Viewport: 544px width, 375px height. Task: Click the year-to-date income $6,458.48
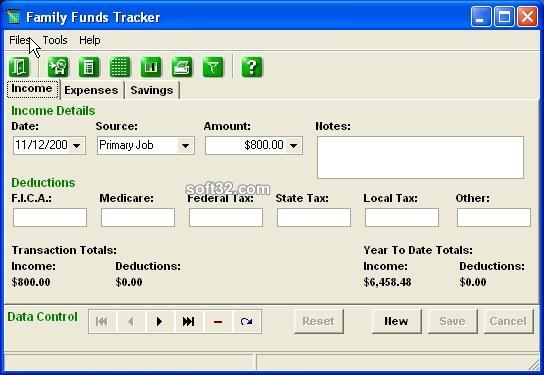(x=387, y=282)
